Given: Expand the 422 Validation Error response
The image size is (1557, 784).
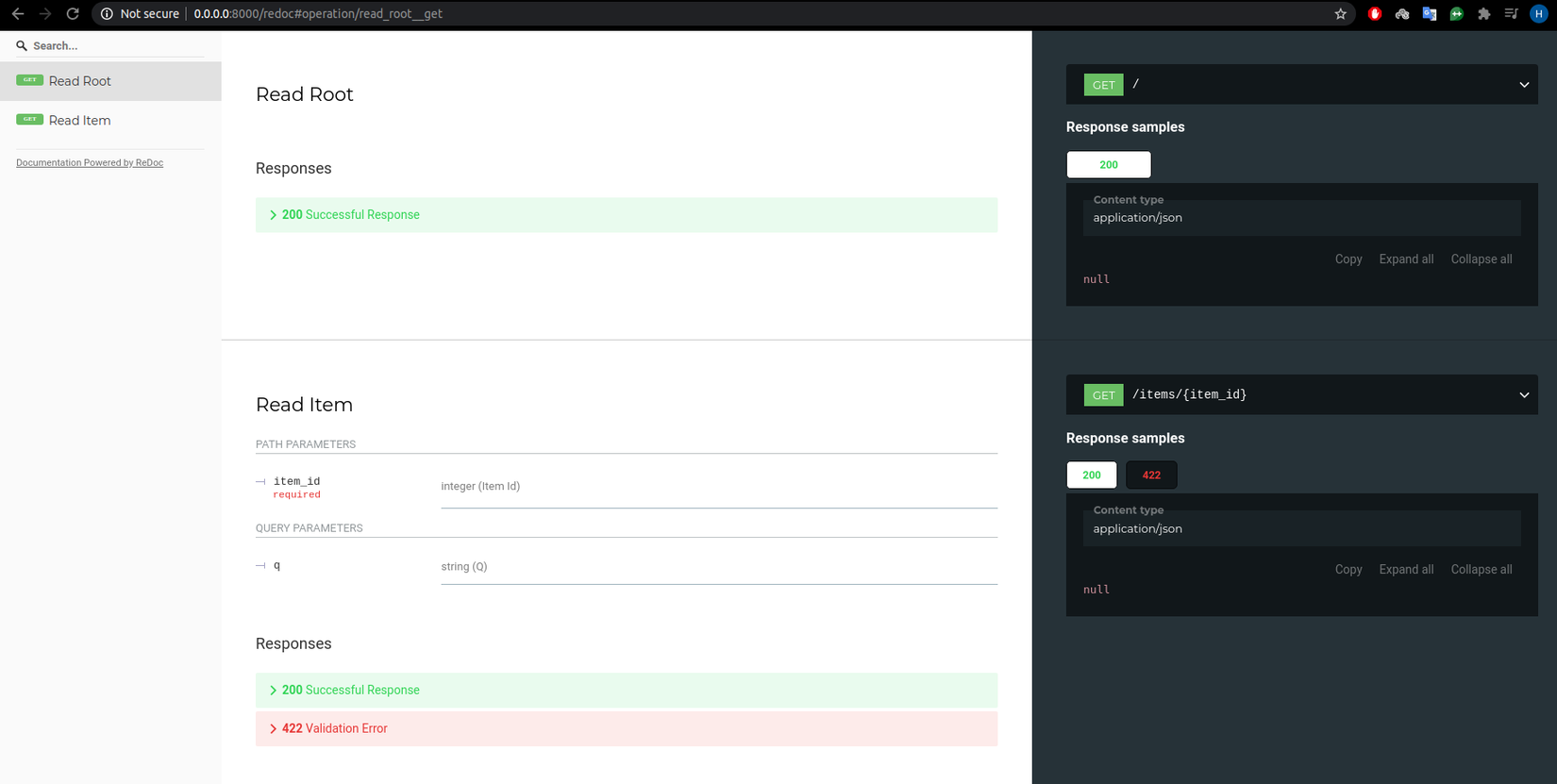Looking at the screenshot, I should click(627, 728).
